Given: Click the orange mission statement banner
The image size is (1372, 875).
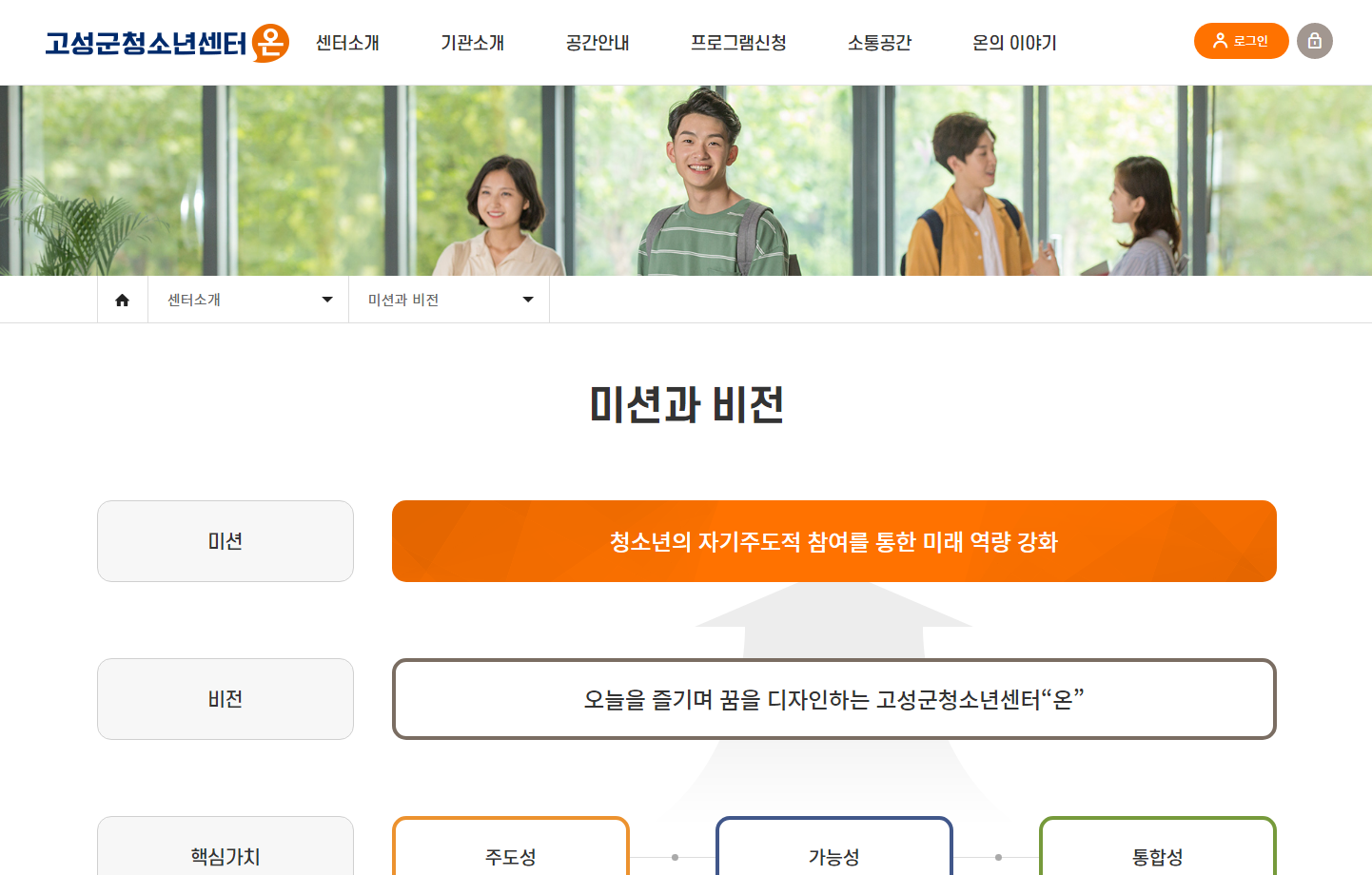Looking at the screenshot, I should point(834,541).
